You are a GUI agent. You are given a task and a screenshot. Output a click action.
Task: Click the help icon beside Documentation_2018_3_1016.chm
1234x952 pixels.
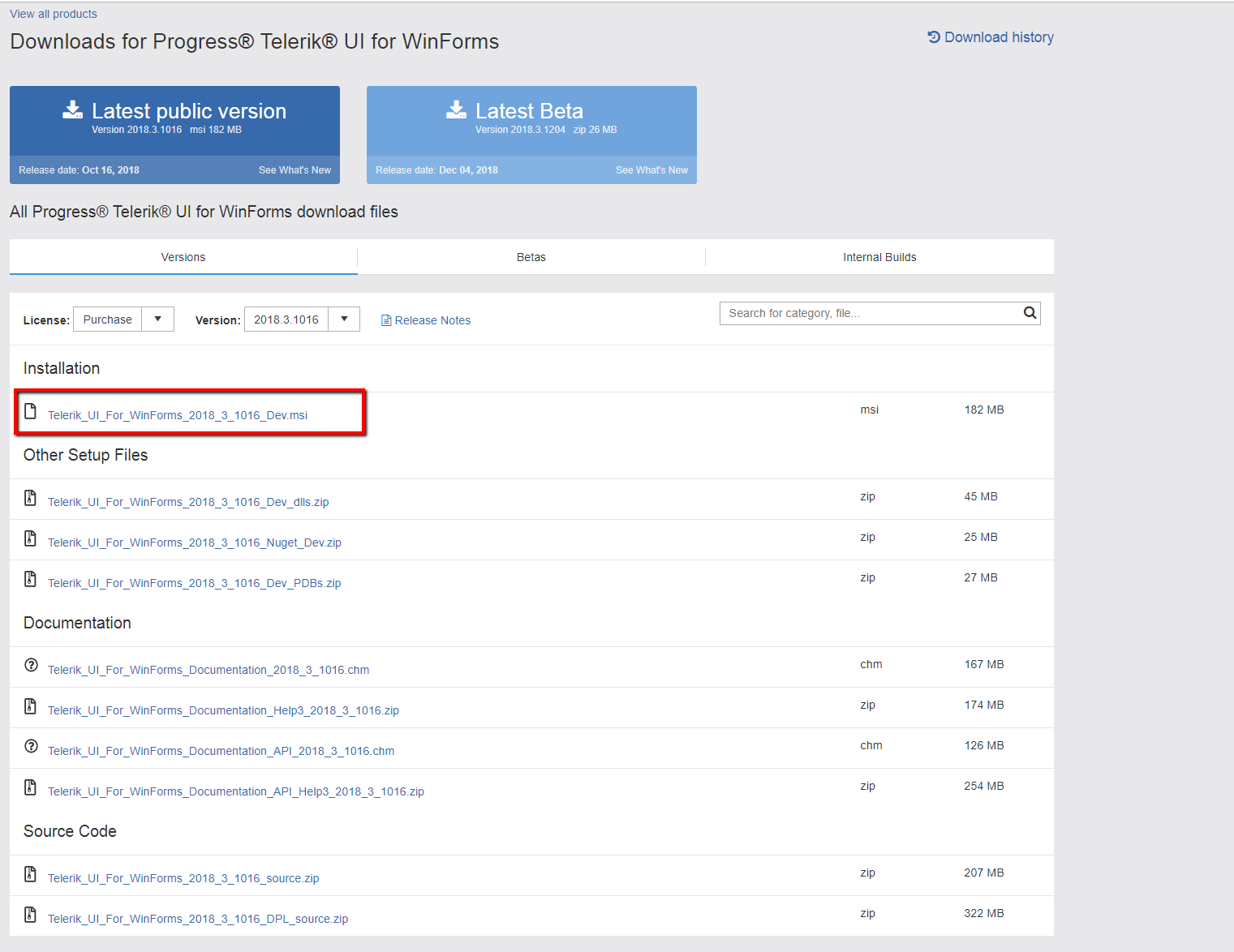pos(31,665)
